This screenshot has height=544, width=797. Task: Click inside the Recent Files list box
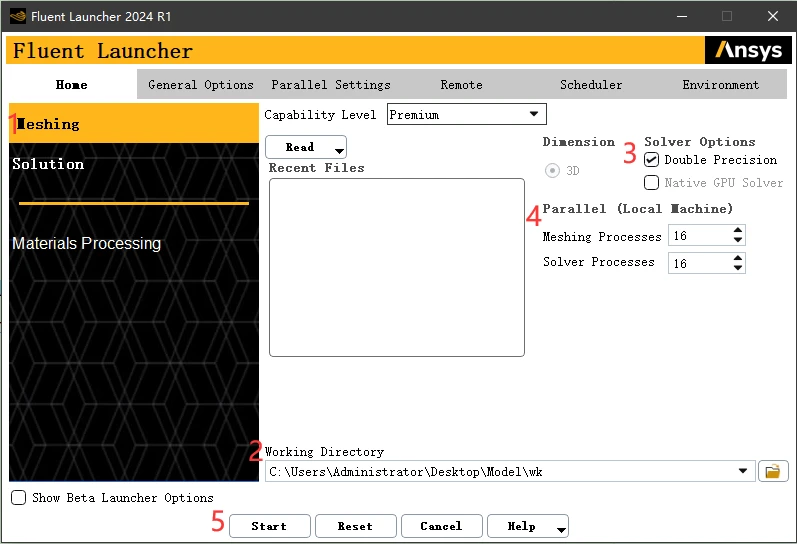tap(396, 267)
